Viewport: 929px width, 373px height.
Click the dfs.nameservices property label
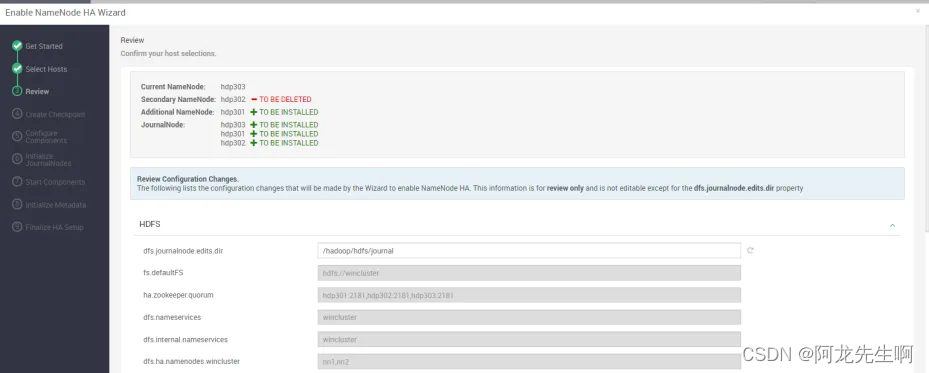pyautogui.click(x=172, y=317)
